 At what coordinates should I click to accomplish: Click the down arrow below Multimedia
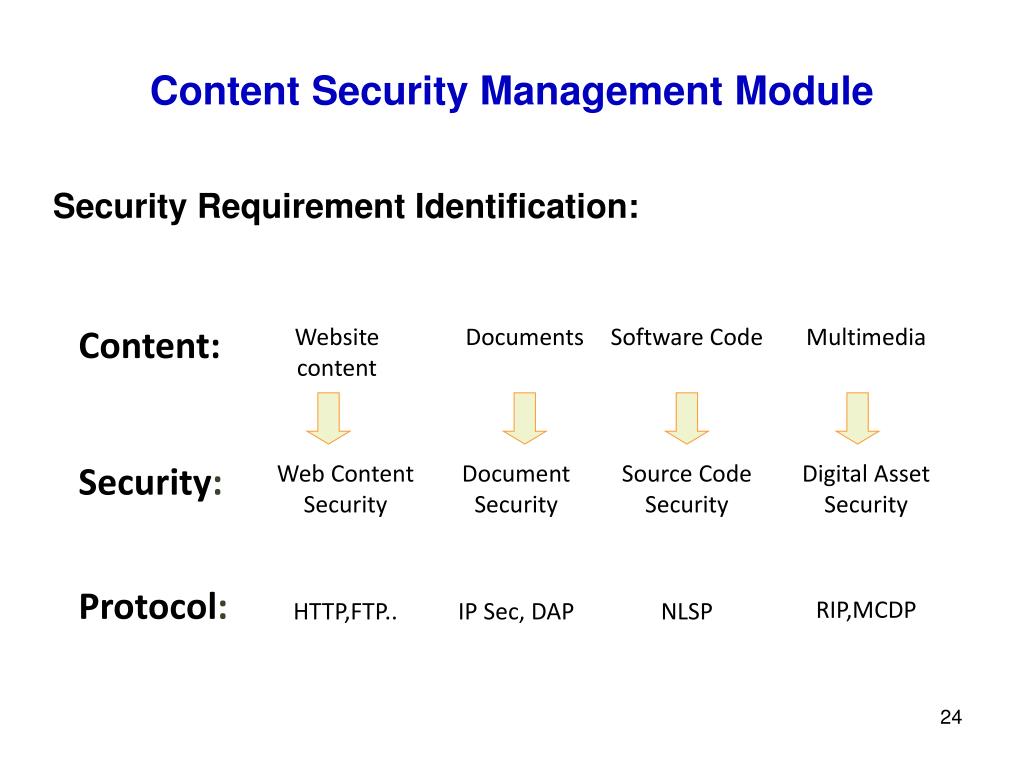pyautogui.click(x=857, y=418)
